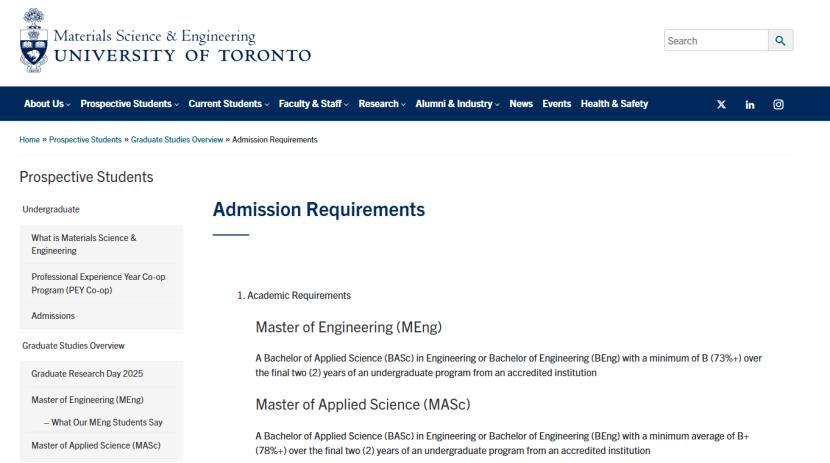Open the LinkedIn social icon
This screenshot has height=463, width=830.
(x=749, y=105)
